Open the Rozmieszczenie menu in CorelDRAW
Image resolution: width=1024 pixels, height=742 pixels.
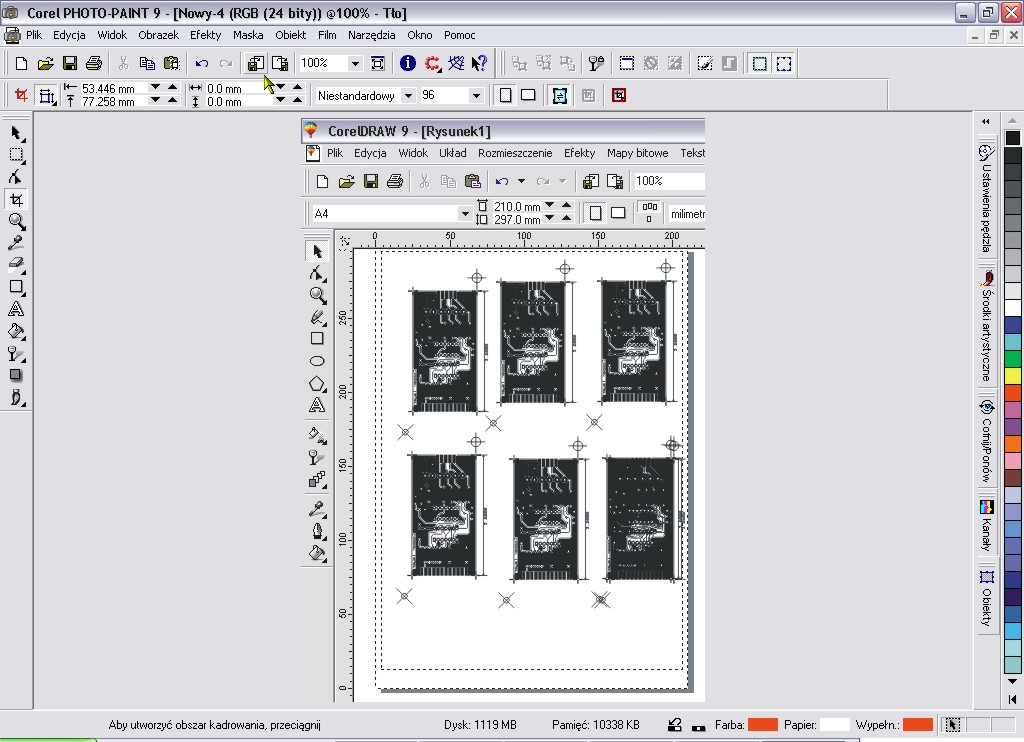click(x=515, y=153)
